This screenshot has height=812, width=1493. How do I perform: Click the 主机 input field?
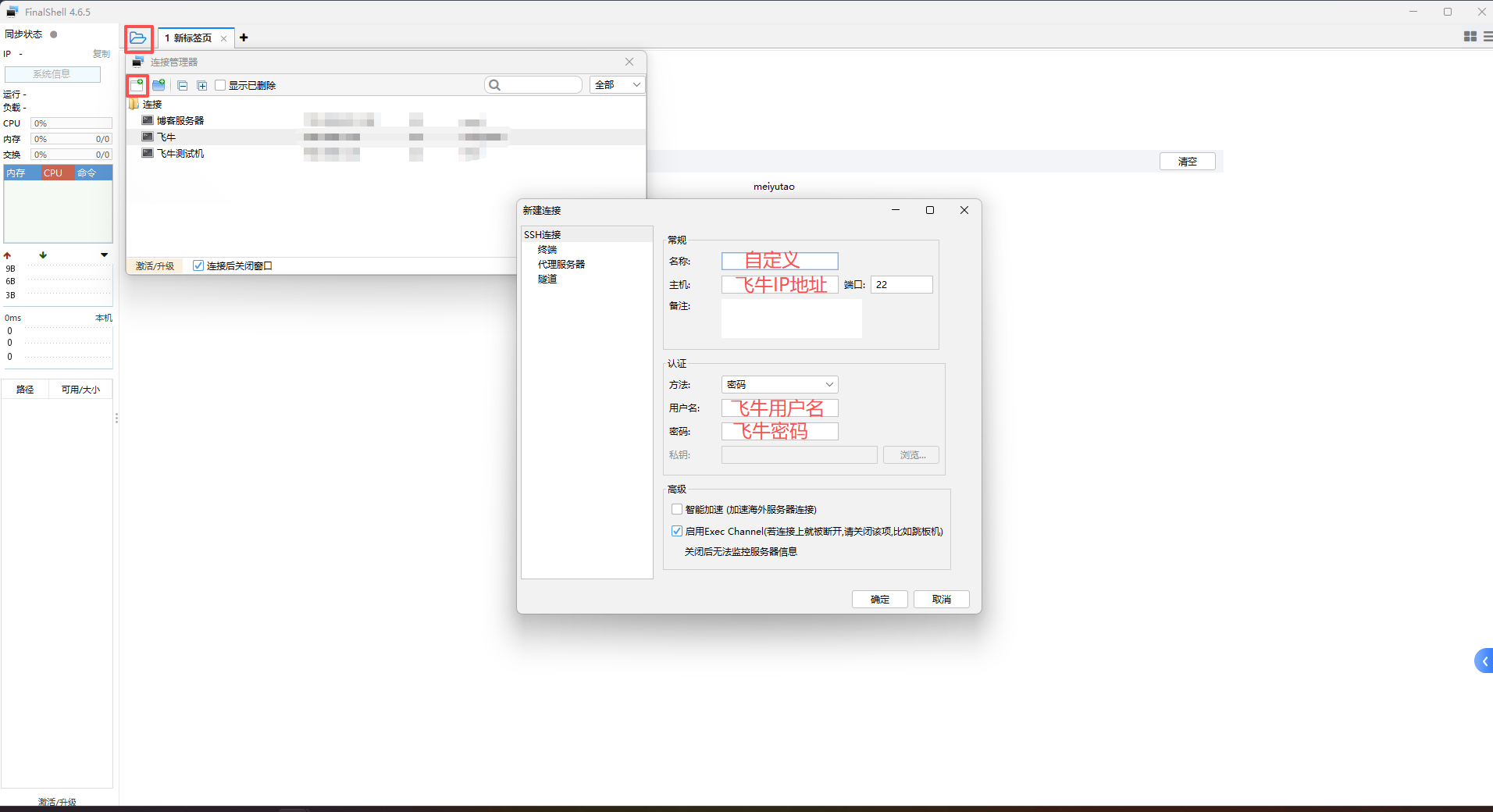click(779, 284)
